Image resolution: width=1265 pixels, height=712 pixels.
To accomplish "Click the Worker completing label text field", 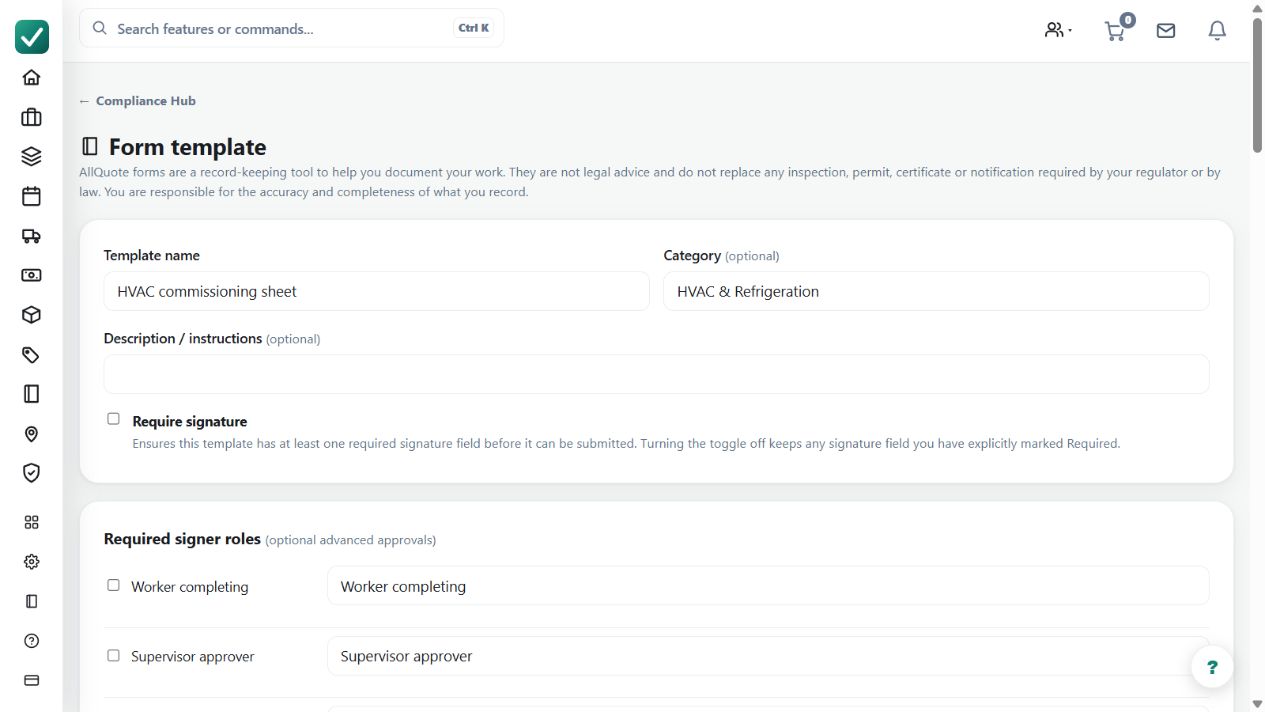I will (768, 586).
